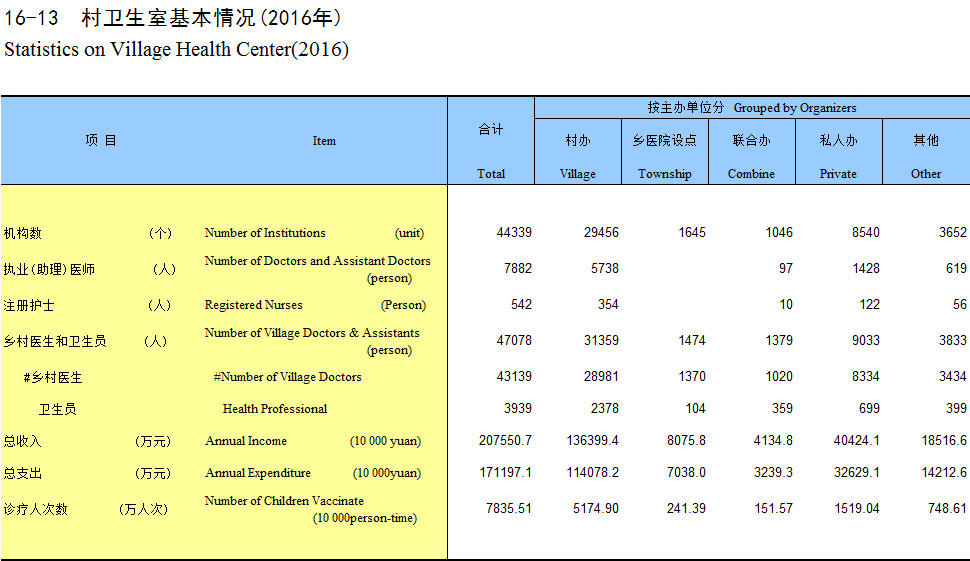Click the '机构数' row label
This screenshot has height=561, width=970.
point(22,233)
